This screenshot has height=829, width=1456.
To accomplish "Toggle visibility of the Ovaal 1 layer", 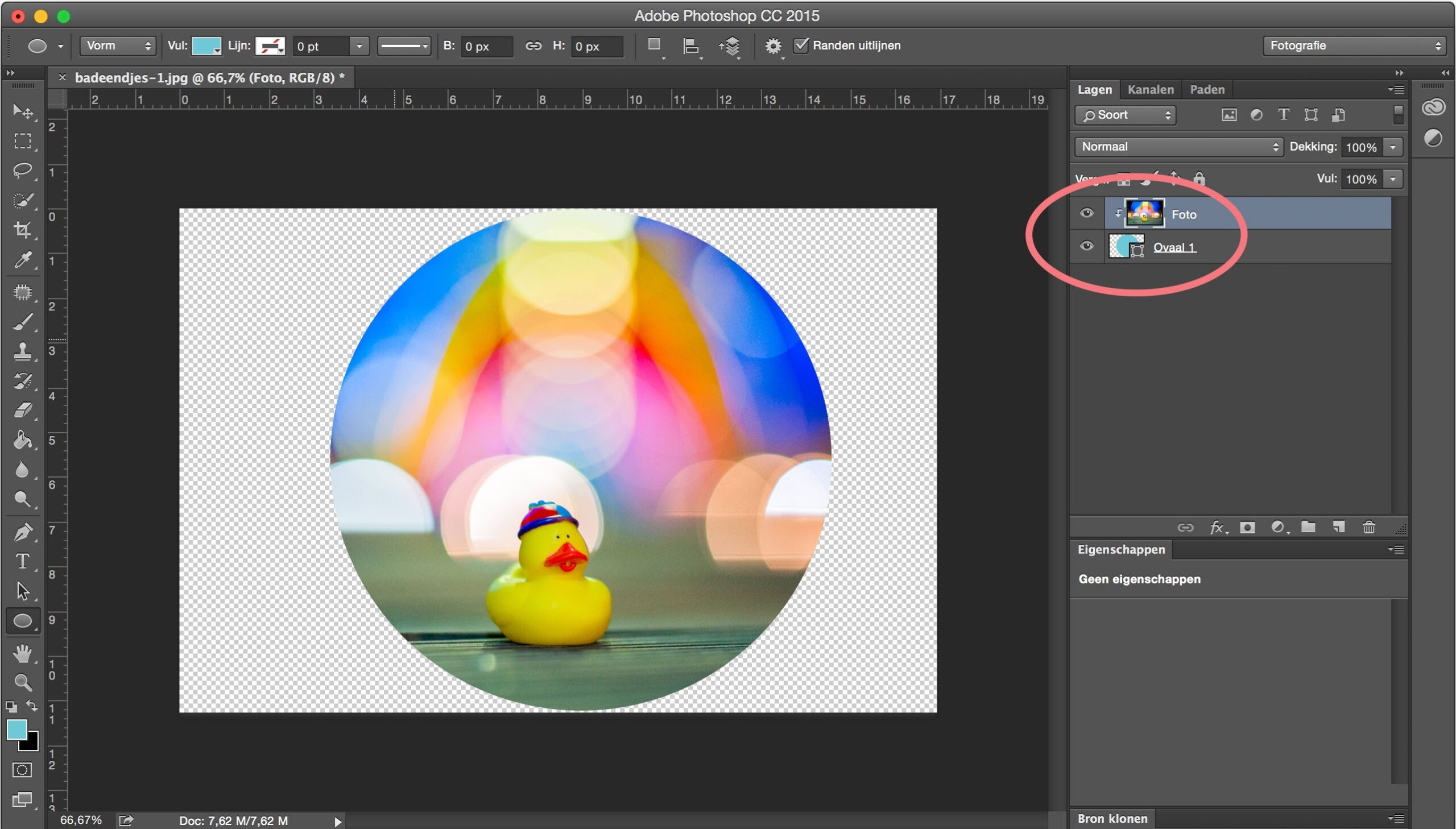I will pyautogui.click(x=1086, y=246).
